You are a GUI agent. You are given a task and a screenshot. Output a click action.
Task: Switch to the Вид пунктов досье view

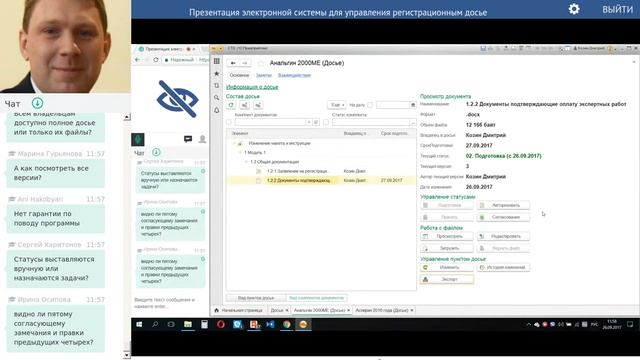(256, 298)
